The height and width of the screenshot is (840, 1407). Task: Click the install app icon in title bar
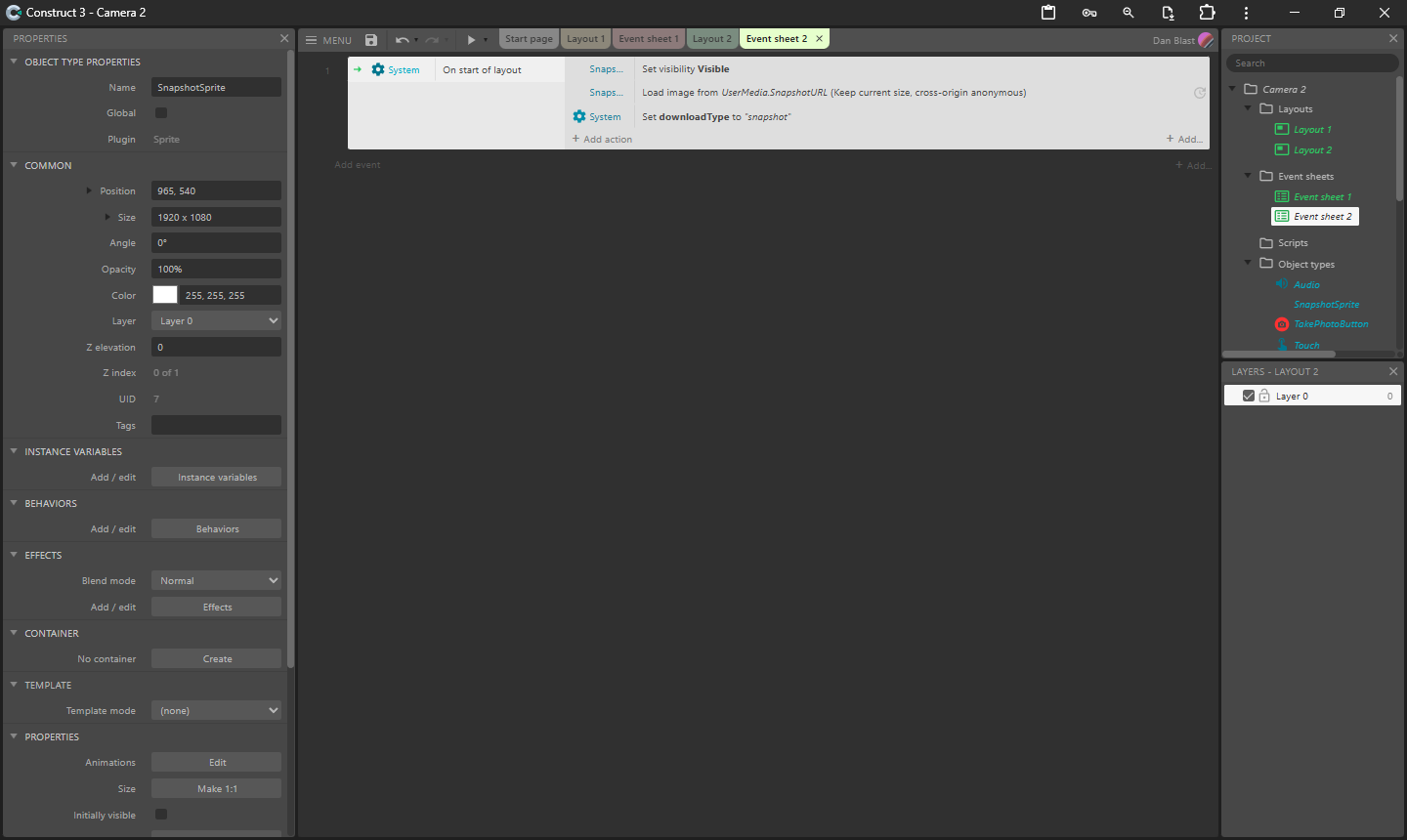pos(1168,13)
